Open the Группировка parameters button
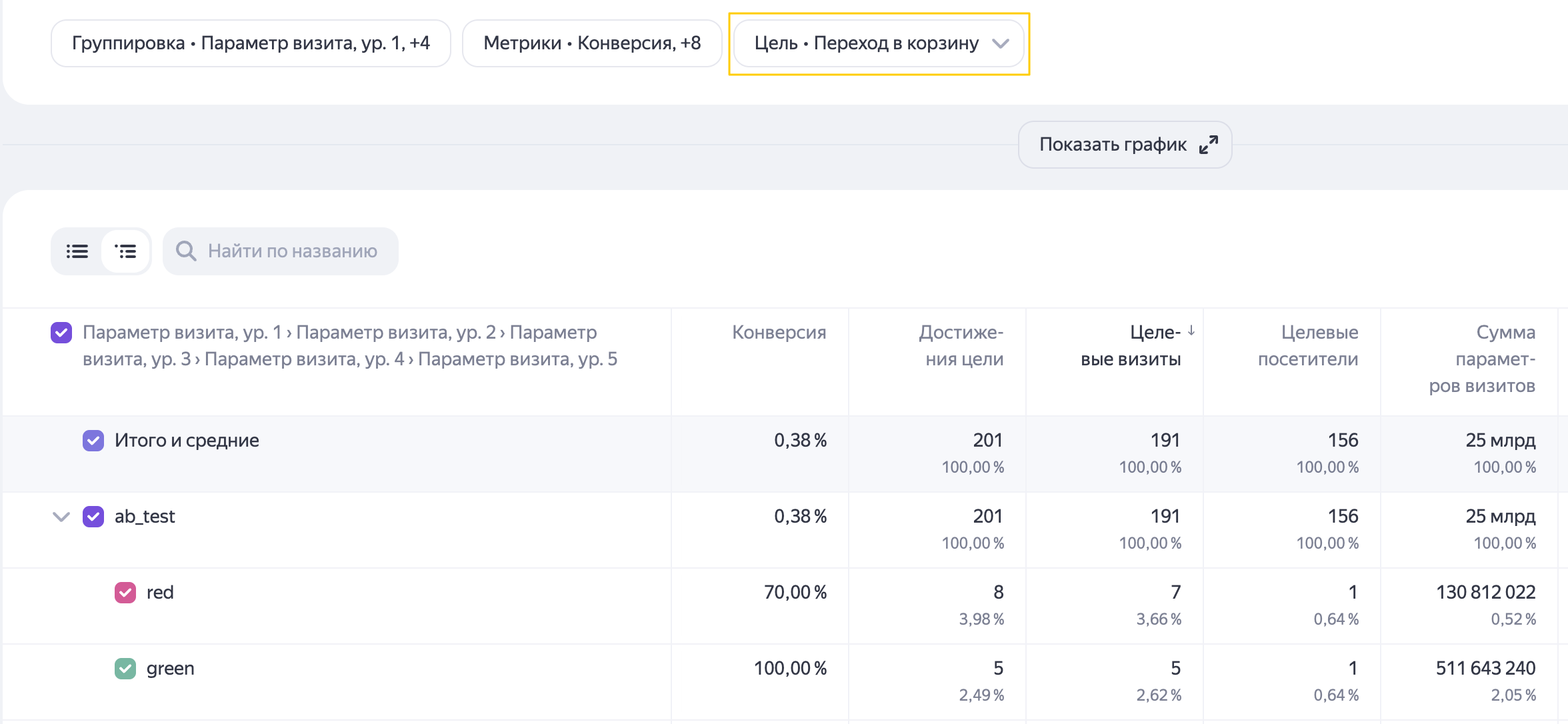Viewport: 1568px width, 724px height. pos(251,43)
